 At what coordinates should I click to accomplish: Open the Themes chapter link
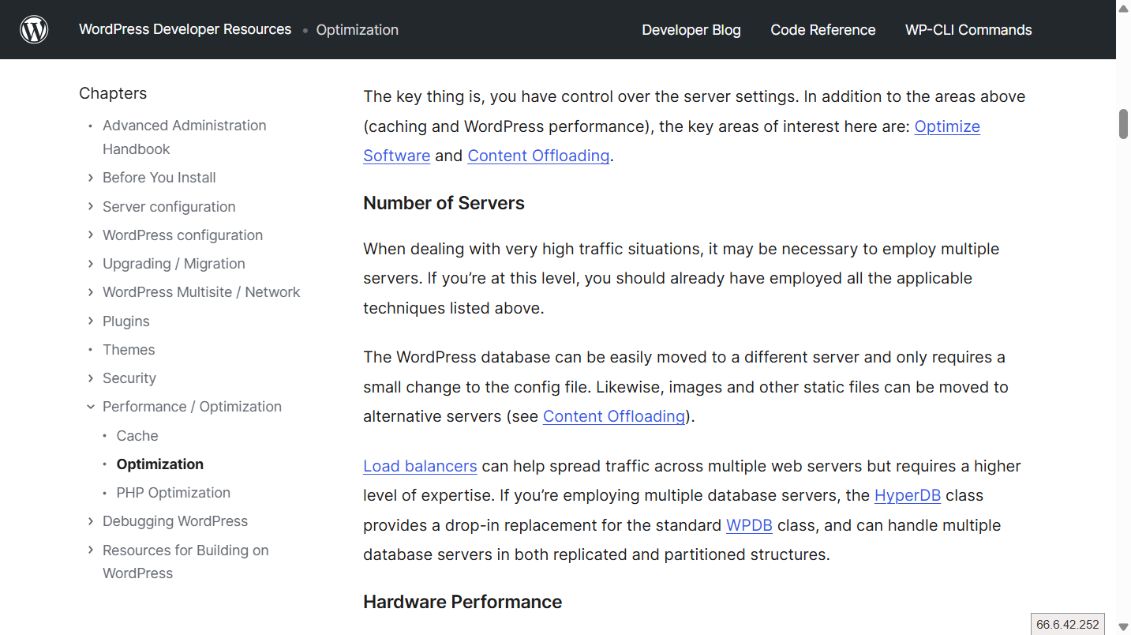coord(128,350)
